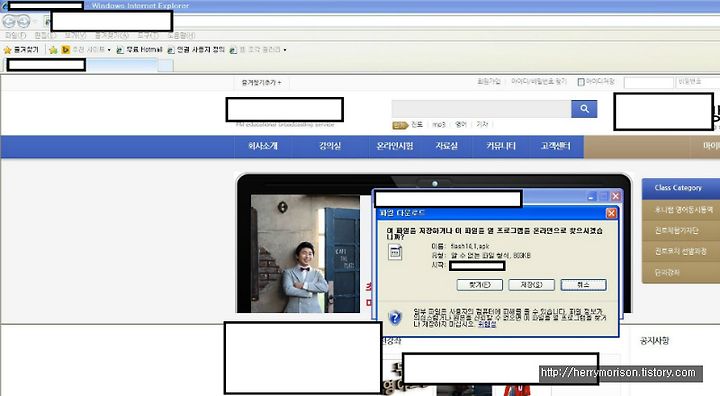720x396 pixels.
Task: Open the 자료실 navigation item
Action: pos(446,146)
